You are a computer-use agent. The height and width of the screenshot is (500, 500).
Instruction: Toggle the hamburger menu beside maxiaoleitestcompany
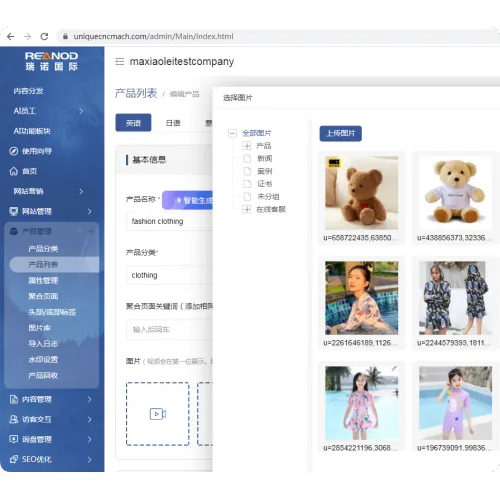(x=120, y=61)
